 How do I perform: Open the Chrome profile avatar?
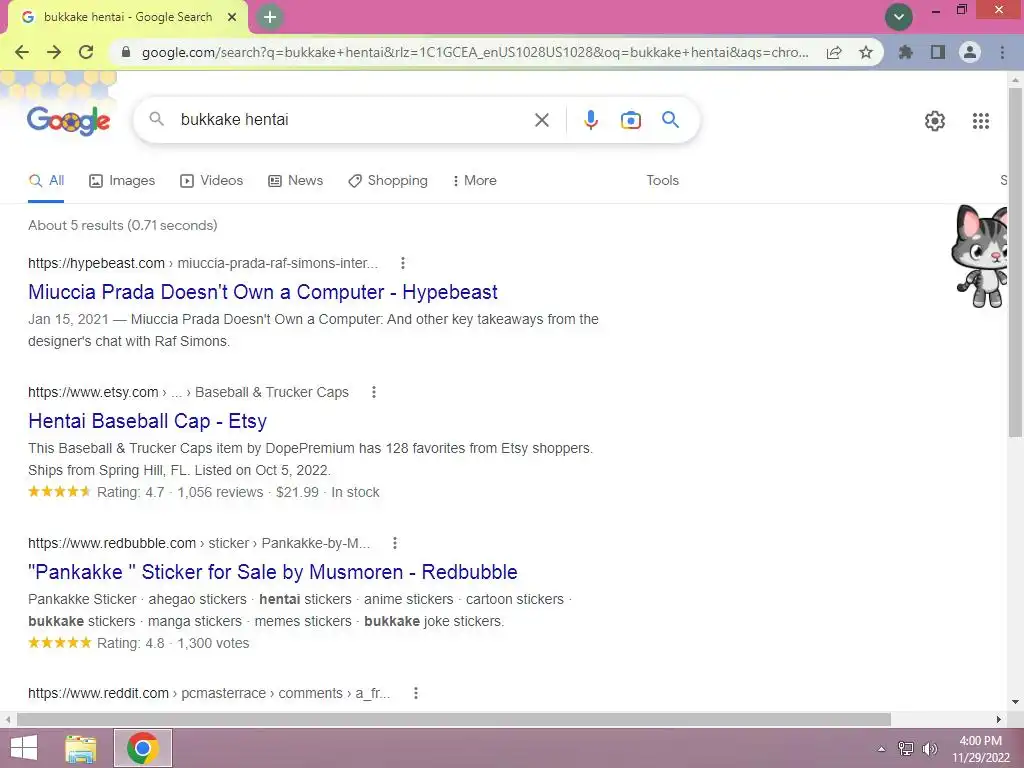[x=970, y=52]
